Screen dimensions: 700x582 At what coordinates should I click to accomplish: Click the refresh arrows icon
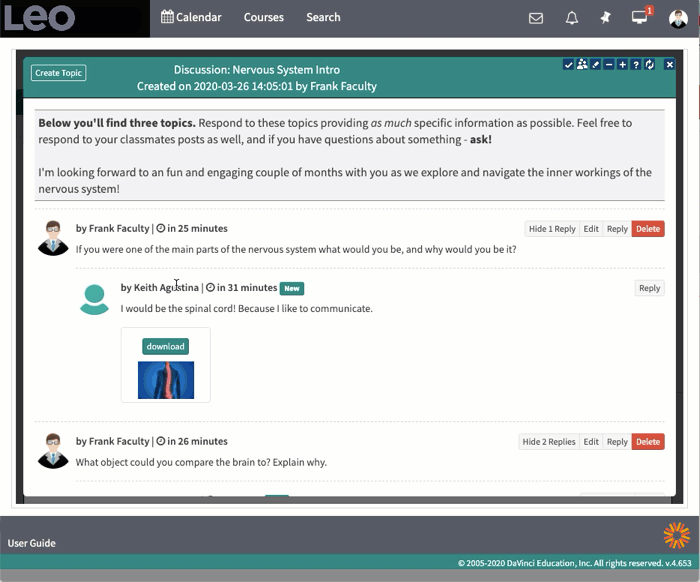tap(650, 65)
